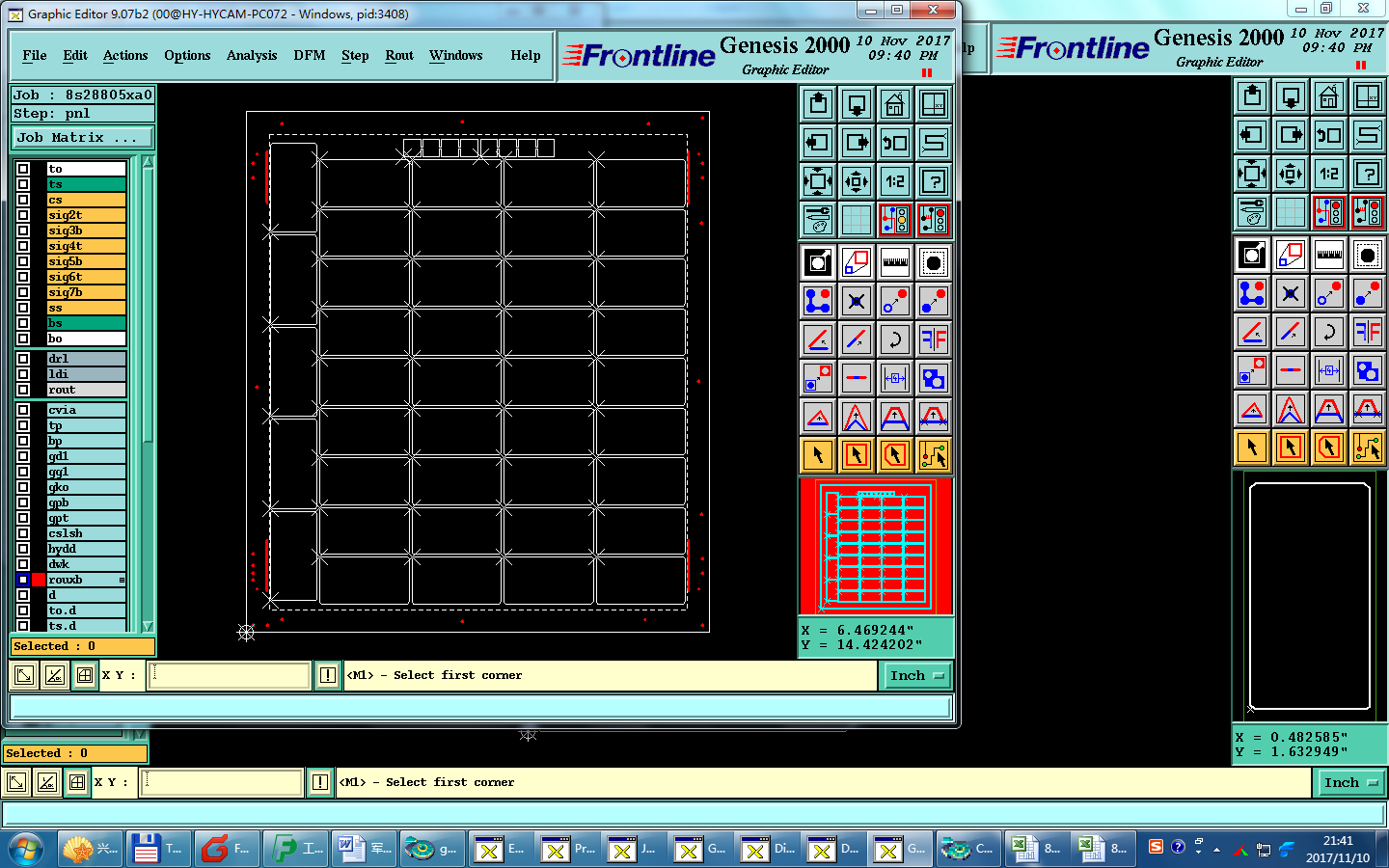
Task: Open the Options menu
Action: (x=187, y=55)
